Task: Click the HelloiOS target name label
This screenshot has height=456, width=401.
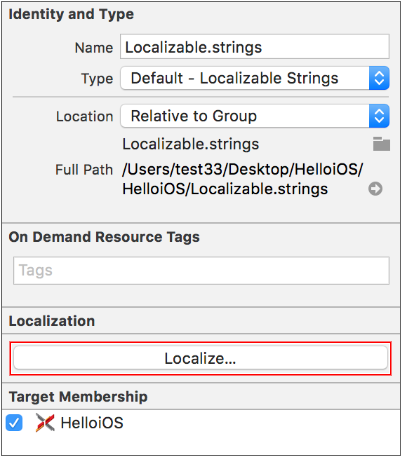Action: [x=92, y=423]
